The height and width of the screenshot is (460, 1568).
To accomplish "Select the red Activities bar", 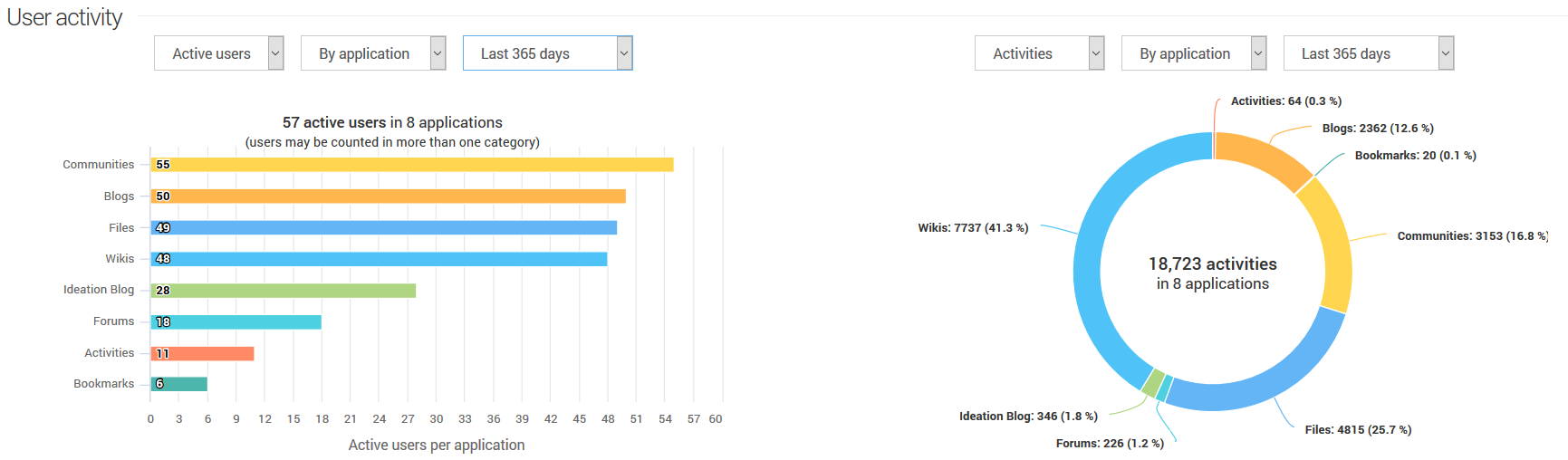I will [x=203, y=353].
